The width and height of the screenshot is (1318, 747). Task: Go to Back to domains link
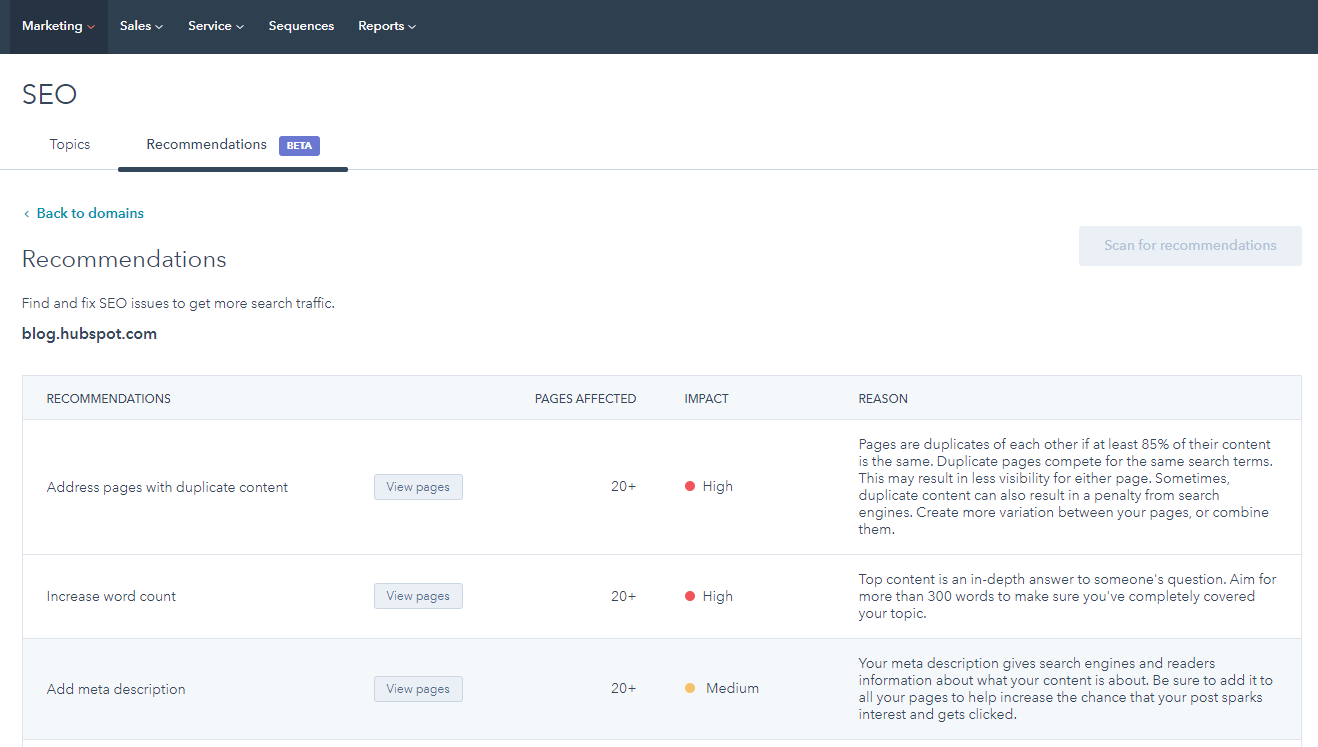coord(90,213)
